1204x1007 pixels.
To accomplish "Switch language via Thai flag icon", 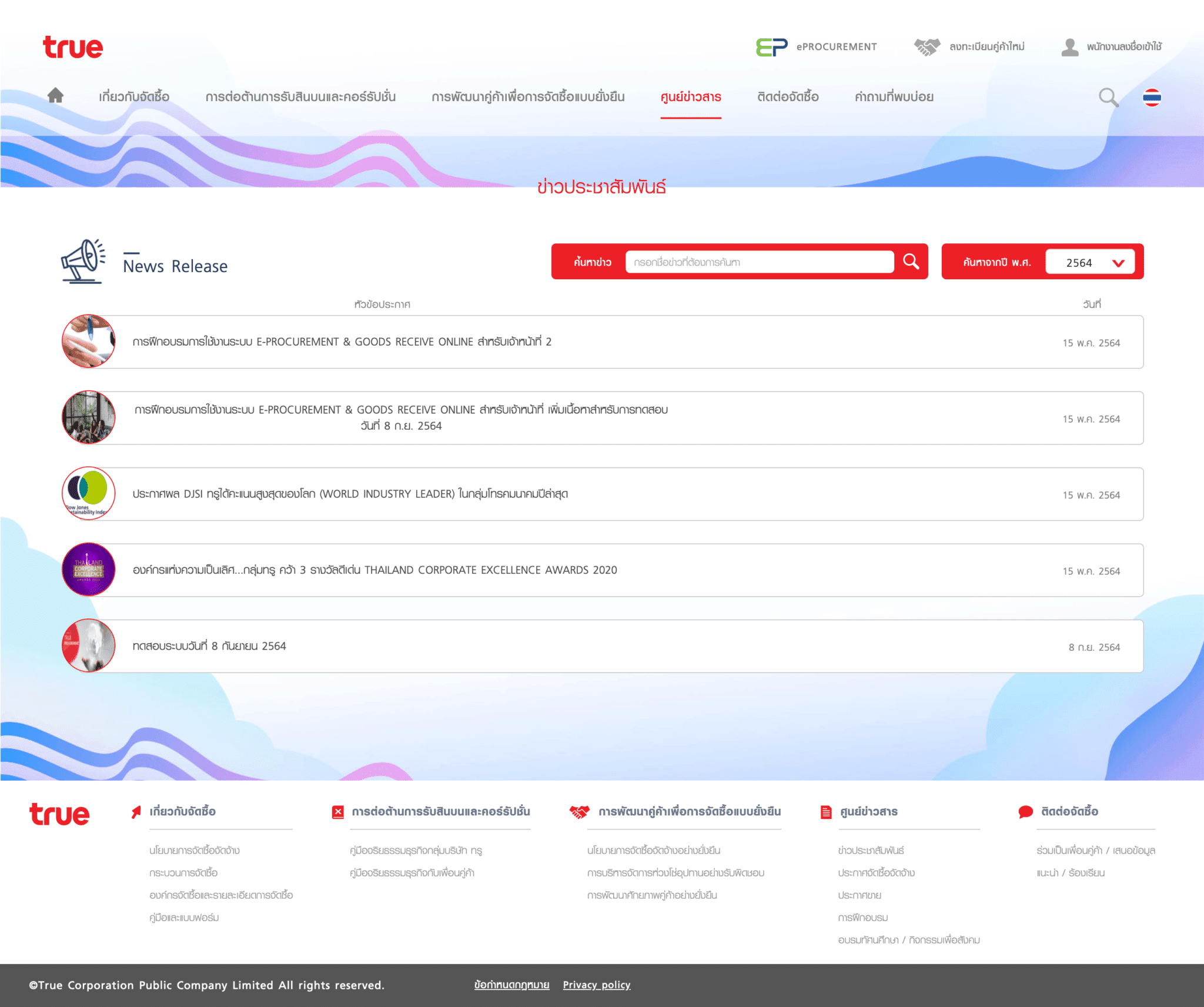I will pos(1152,97).
